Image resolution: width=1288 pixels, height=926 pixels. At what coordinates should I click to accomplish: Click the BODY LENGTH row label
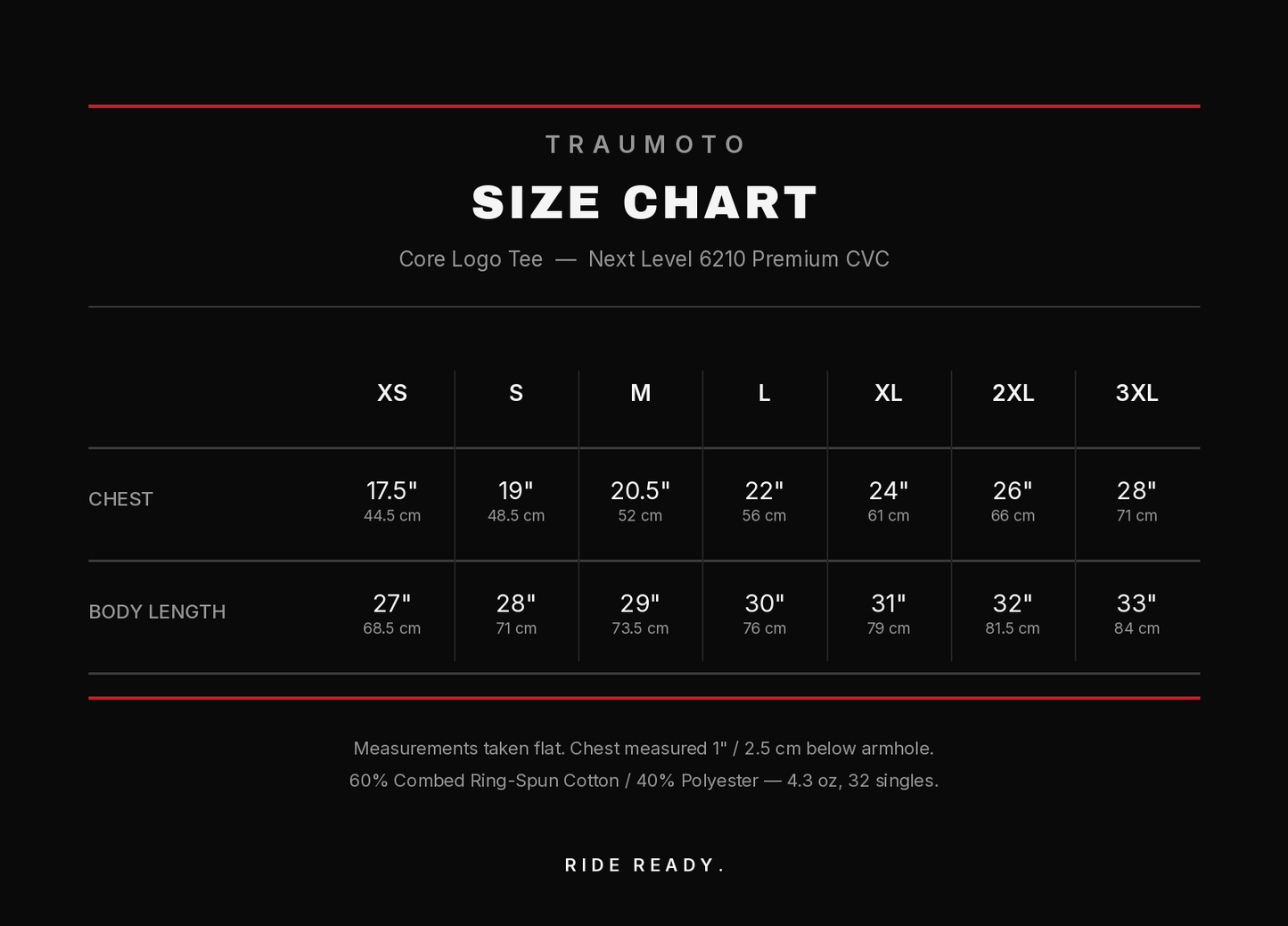click(157, 611)
